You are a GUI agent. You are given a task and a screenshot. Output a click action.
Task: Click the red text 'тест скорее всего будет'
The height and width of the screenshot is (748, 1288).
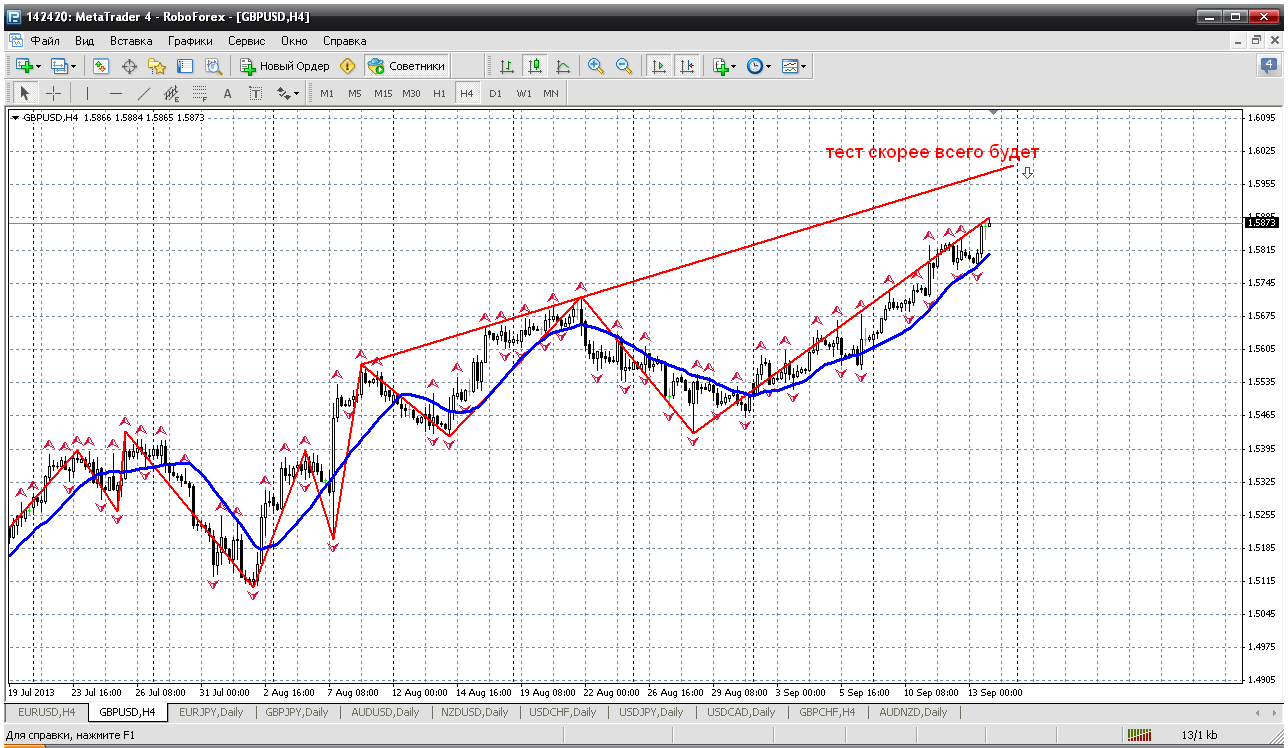click(932, 153)
